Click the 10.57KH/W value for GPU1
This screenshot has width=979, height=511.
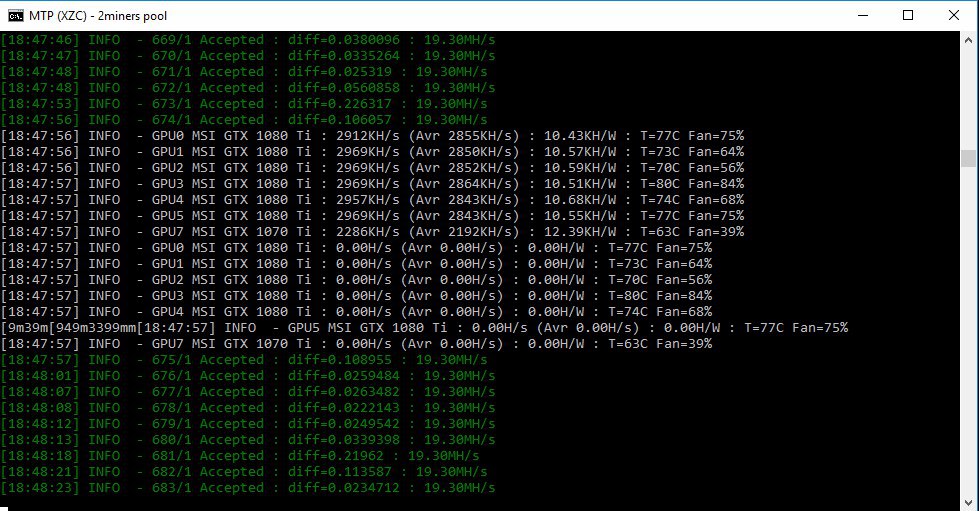click(x=579, y=152)
